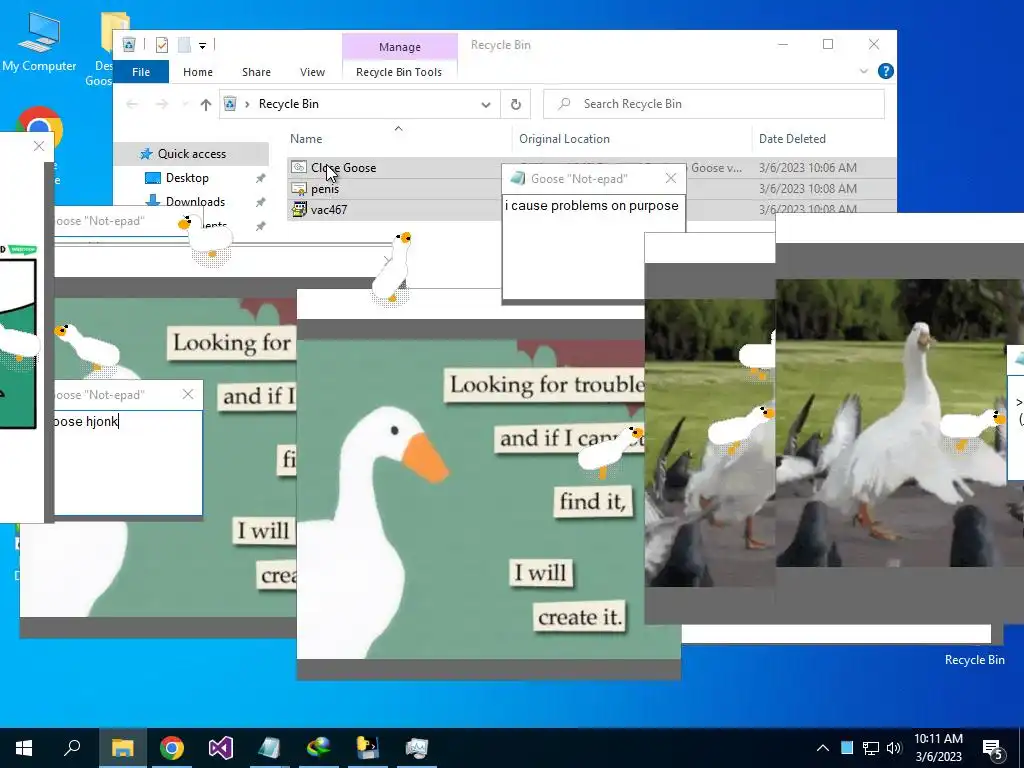The width and height of the screenshot is (1024, 768).
Task: Click the Internet Download Manager taskbar icon
Action: point(319,748)
